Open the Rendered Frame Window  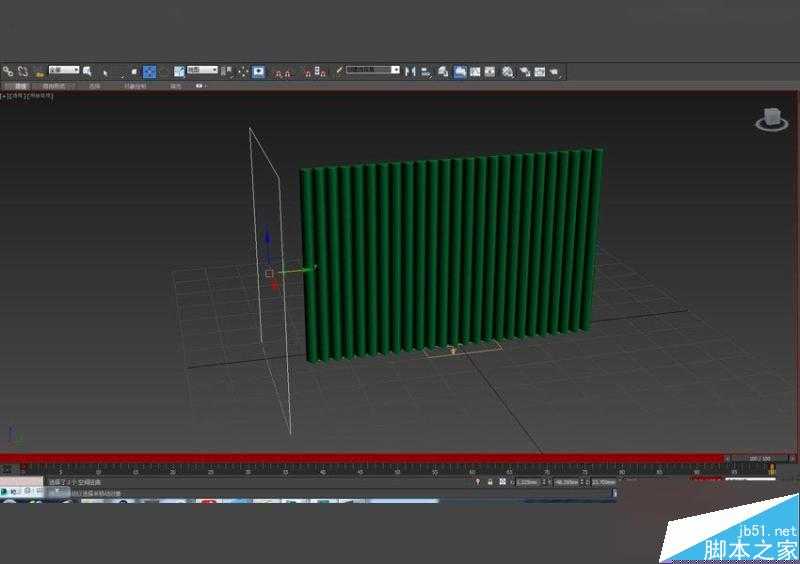(540, 72)
